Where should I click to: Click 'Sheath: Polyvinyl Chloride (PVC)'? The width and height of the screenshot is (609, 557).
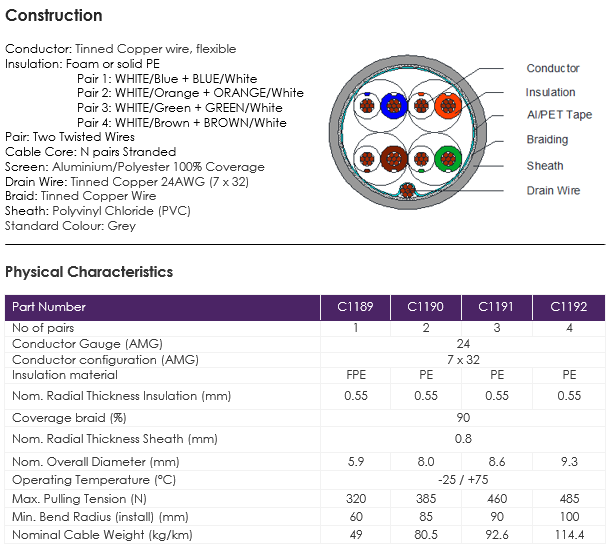pyautogui.click(x=98, y=211)
